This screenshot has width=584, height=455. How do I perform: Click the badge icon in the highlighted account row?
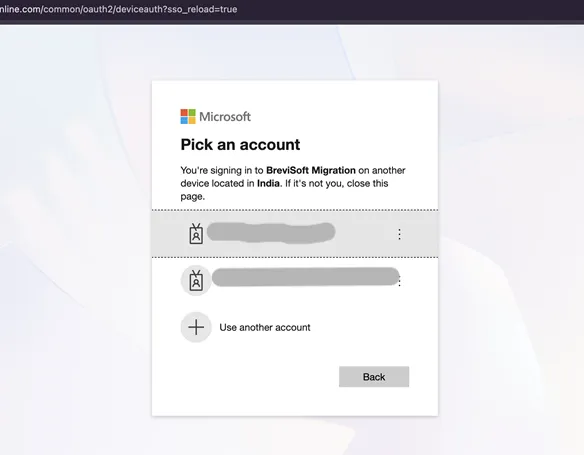tap(196, 234)
